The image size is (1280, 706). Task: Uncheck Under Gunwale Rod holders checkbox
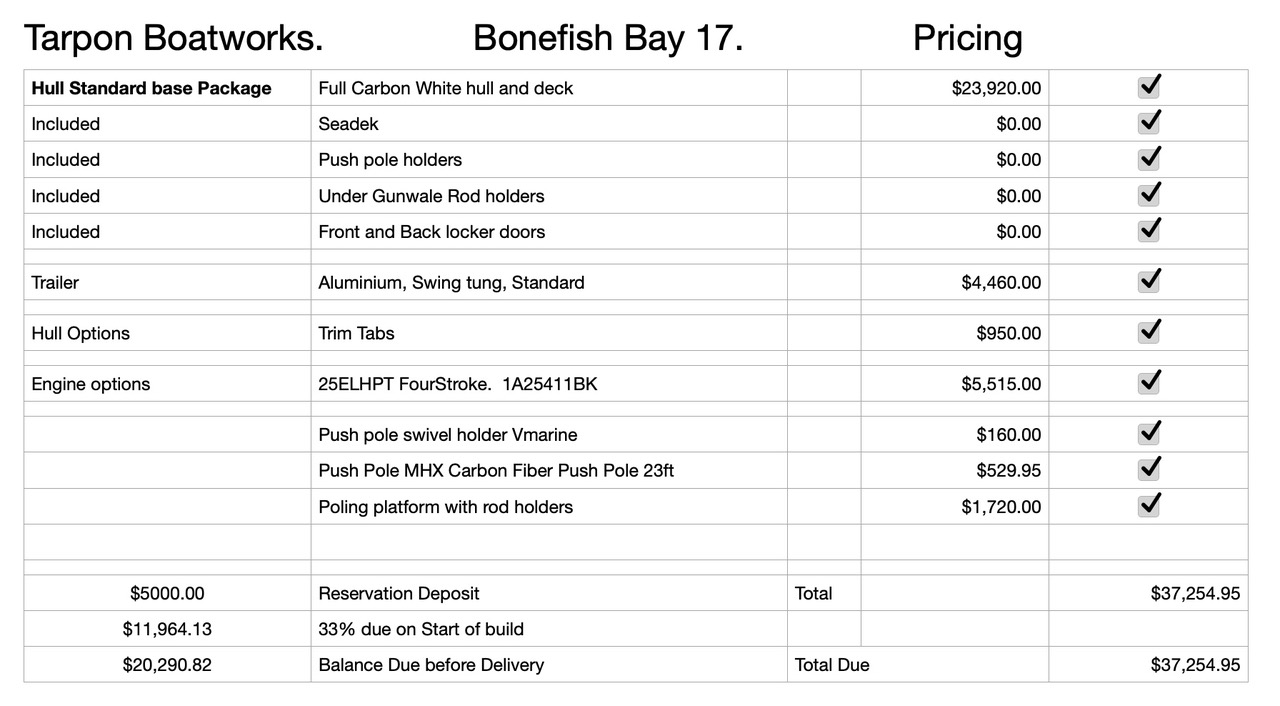tap(1149, 195)
